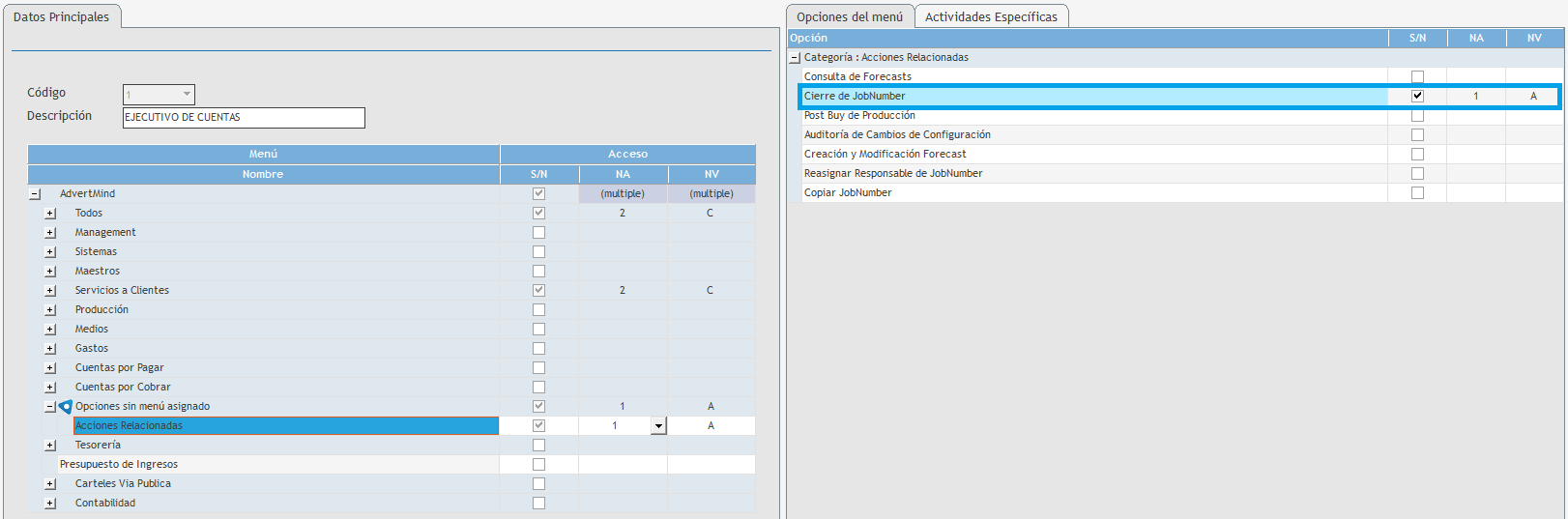Viewport: 1568px width, 519px height.
Task: Switch to Actividades Específicas tab
Action: click(991, 17)
